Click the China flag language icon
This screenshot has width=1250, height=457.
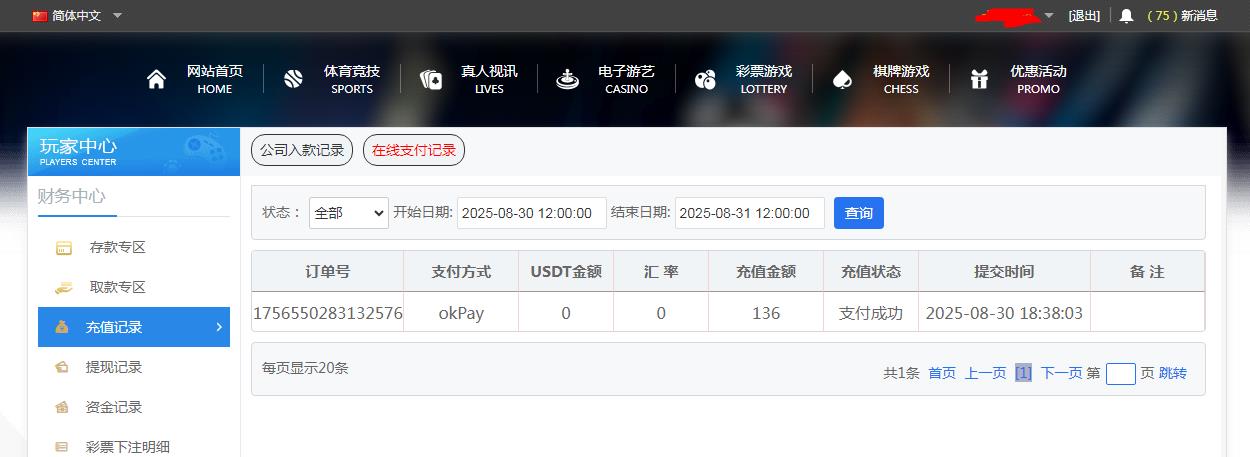pos(40,16)
